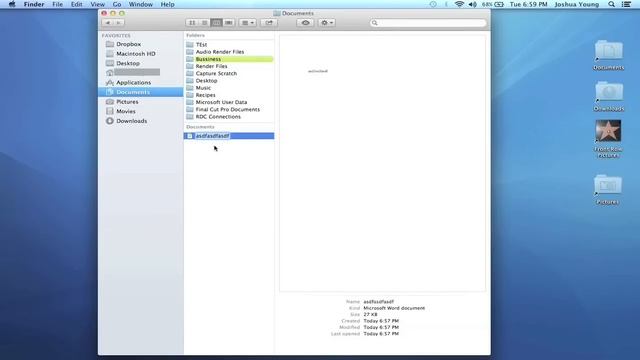Click the battery status indicator
The width and height of the screenshot is (640, 360).
[493, 4]
